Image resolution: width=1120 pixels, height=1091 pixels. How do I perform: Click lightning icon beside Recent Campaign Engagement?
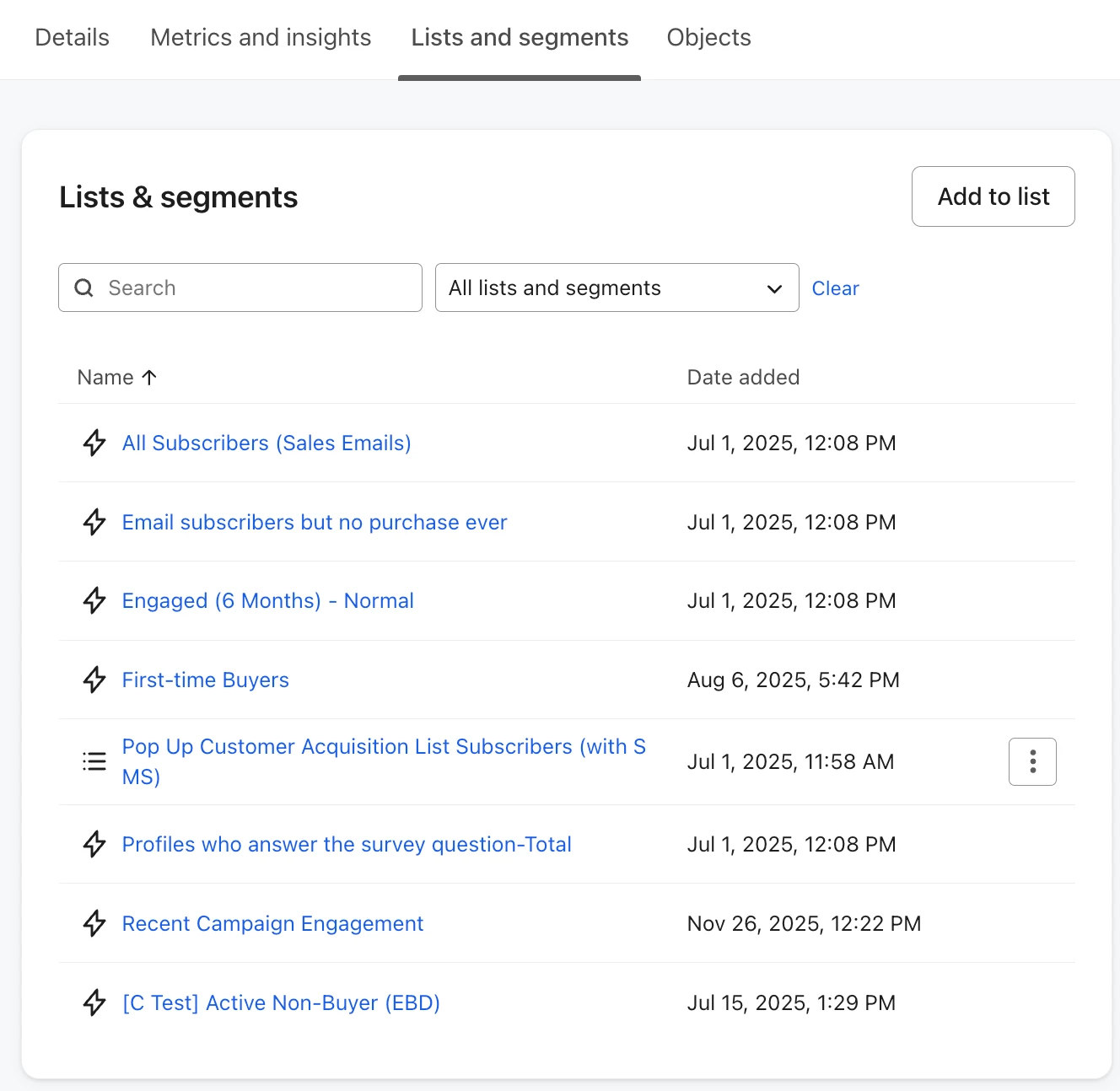[x=94, y=923]
